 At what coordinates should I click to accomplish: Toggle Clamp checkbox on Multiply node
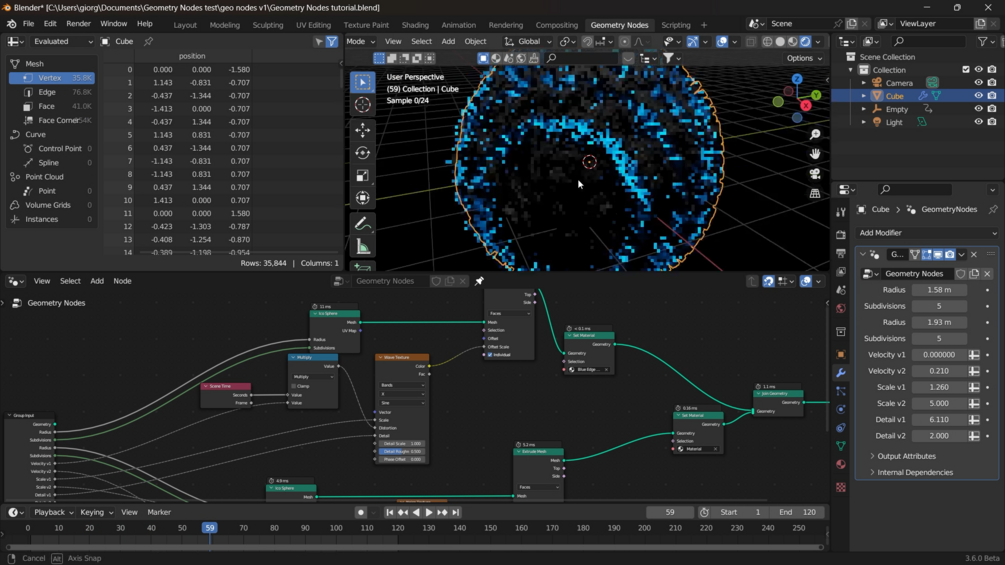[294, 386]
